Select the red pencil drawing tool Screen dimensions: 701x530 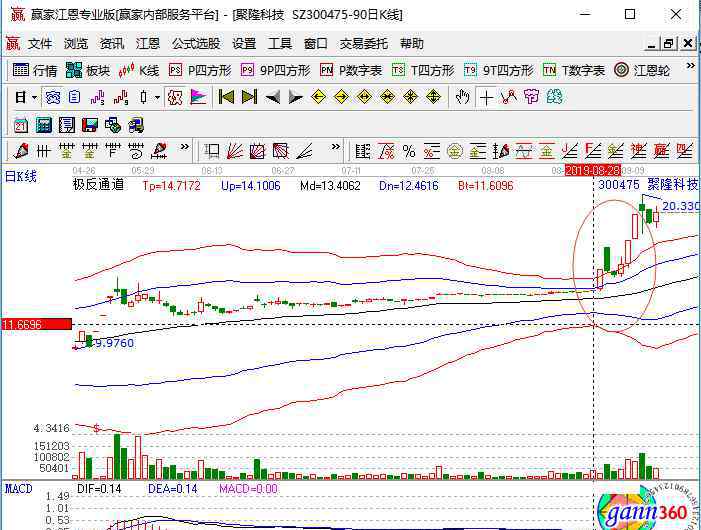tap(21, 151)
